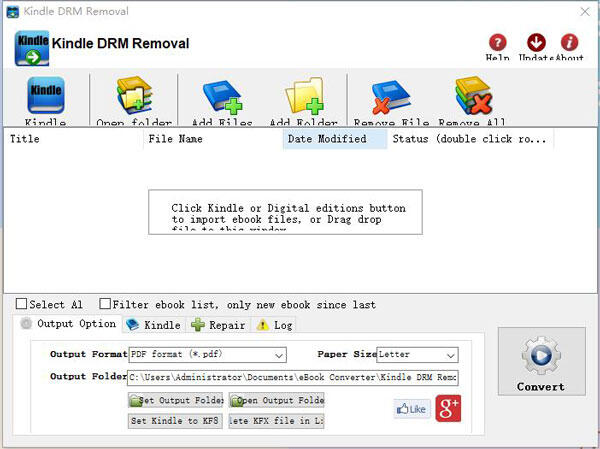Switch to the Log tab
Image resolution: width=600 pixels, height=449 pixels.
(x=275, y=325)
